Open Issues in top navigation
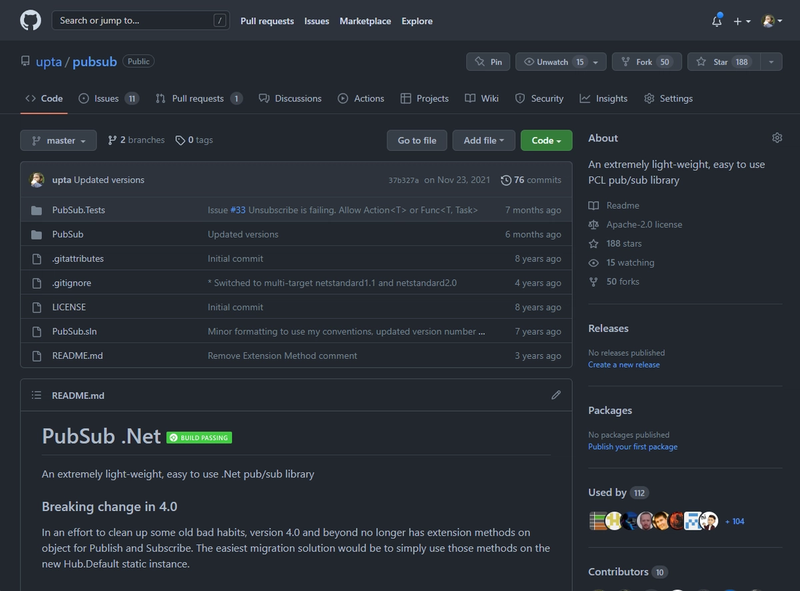800x591 pixels. pyautogui.click(x=316, y=21)
